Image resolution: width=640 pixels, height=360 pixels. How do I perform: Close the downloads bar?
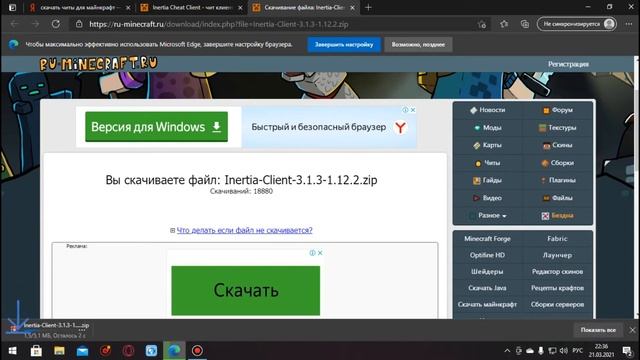(632, 330)
